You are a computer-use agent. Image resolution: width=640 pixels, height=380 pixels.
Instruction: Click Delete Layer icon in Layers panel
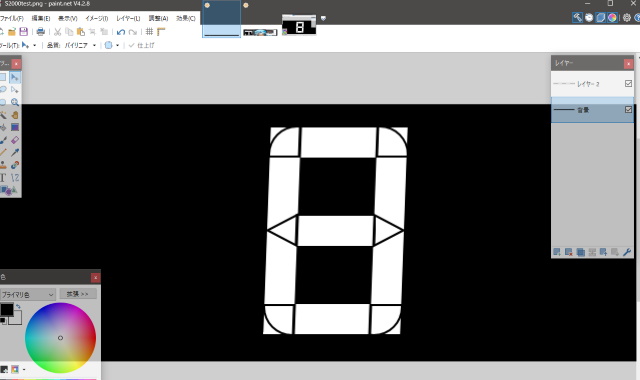click(569, 252)
